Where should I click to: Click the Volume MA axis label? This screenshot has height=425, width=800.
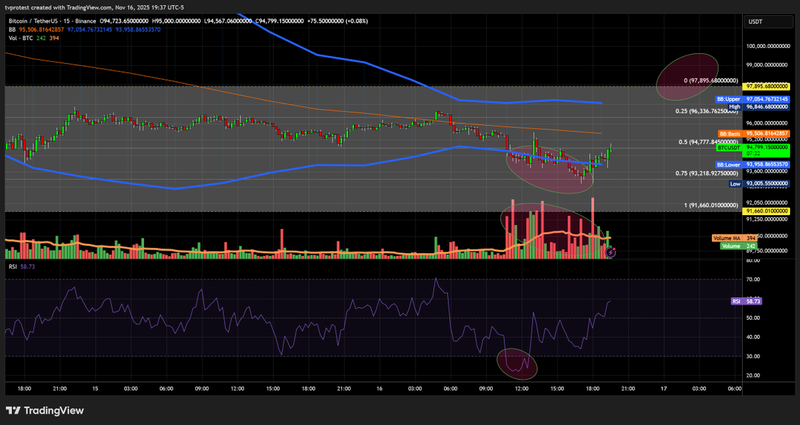tap(725, 237)
